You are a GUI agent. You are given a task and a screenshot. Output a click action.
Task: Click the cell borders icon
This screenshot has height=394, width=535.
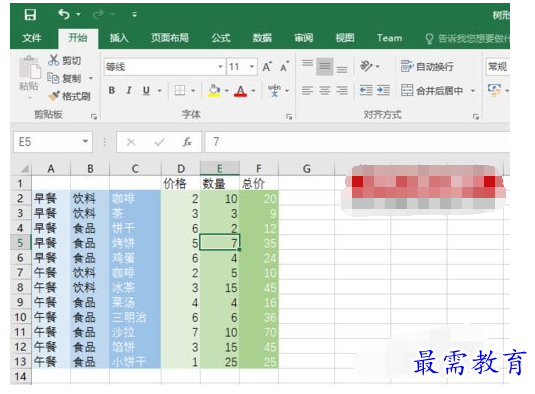click(x=180, y=90)
